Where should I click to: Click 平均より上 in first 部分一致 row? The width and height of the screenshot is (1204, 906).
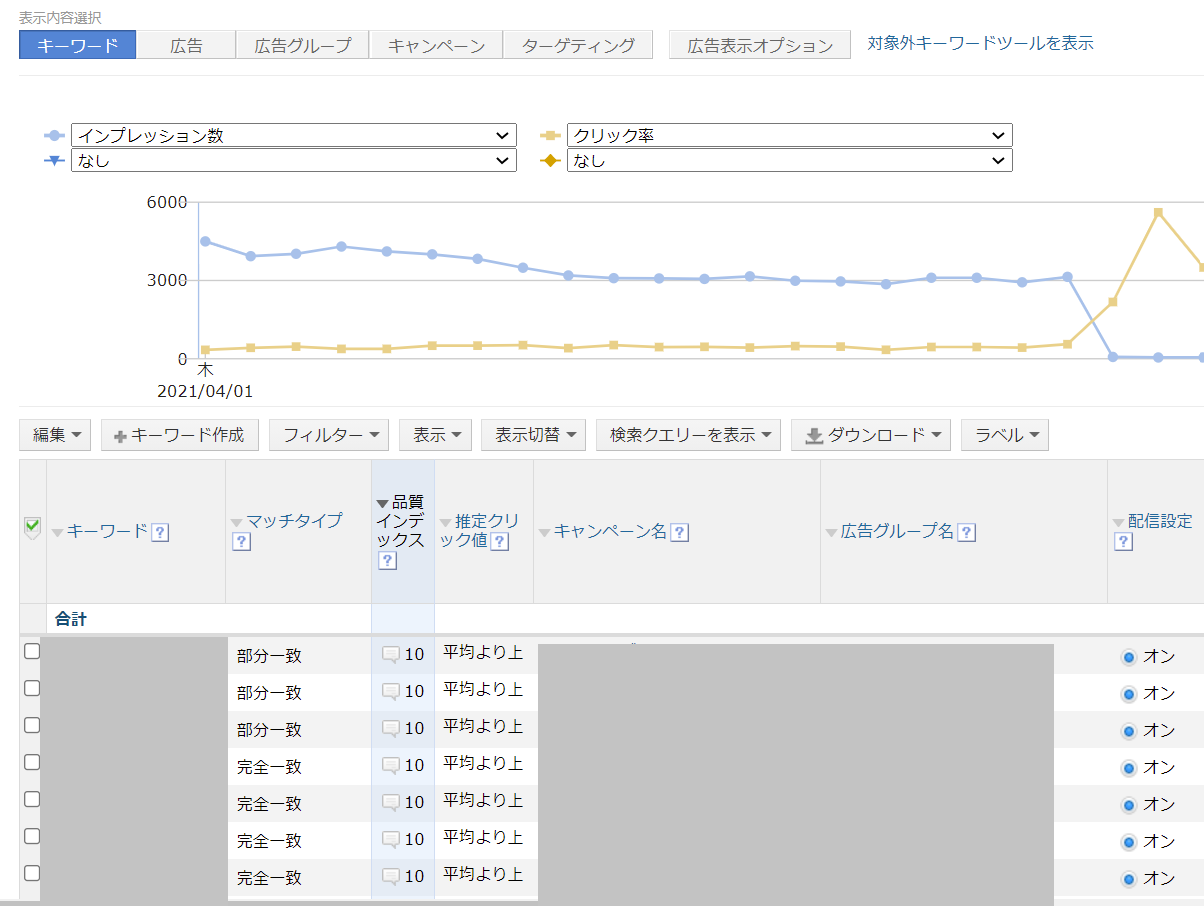click(x=483, y=653)
